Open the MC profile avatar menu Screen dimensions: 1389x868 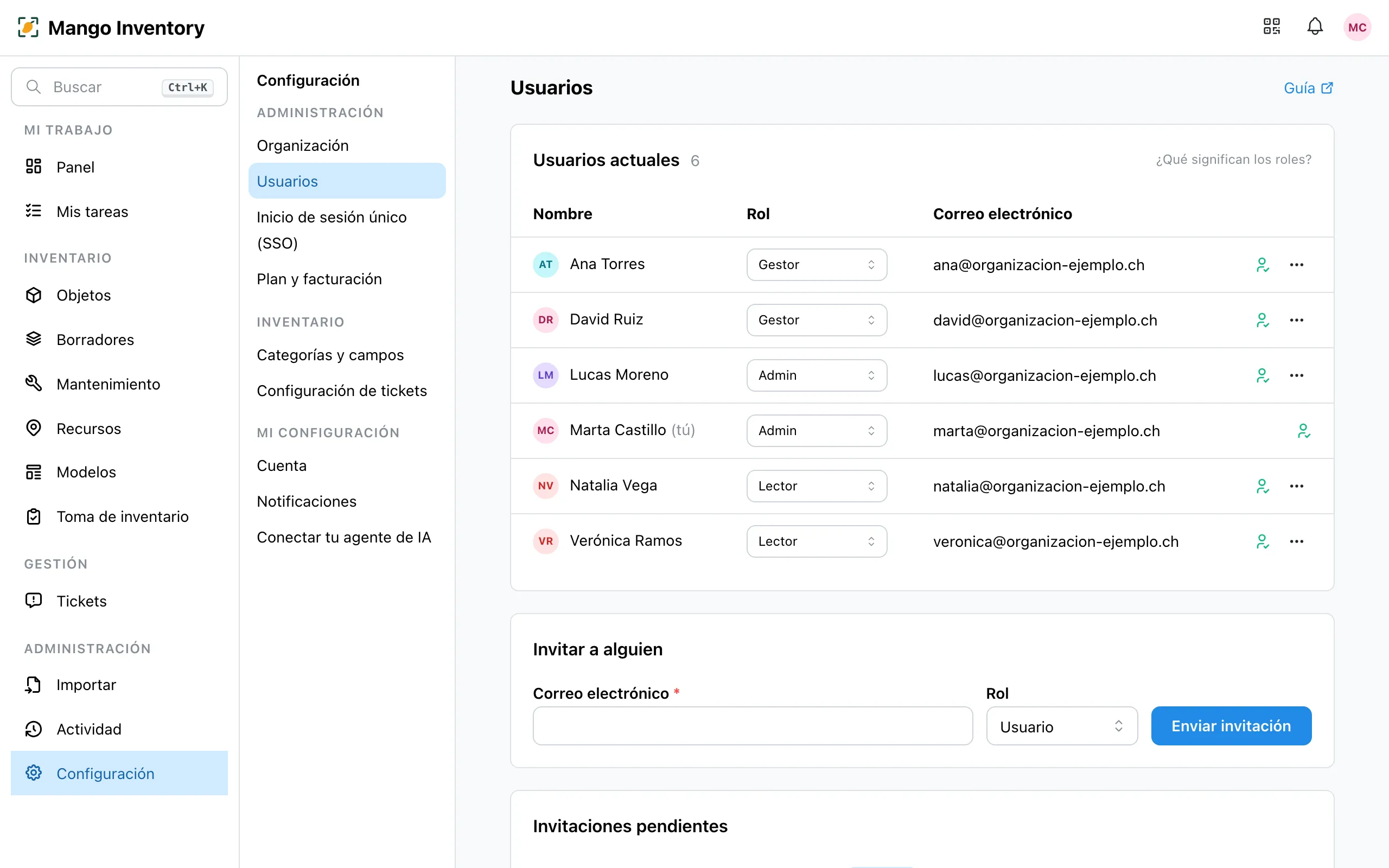click(1357, 28)
